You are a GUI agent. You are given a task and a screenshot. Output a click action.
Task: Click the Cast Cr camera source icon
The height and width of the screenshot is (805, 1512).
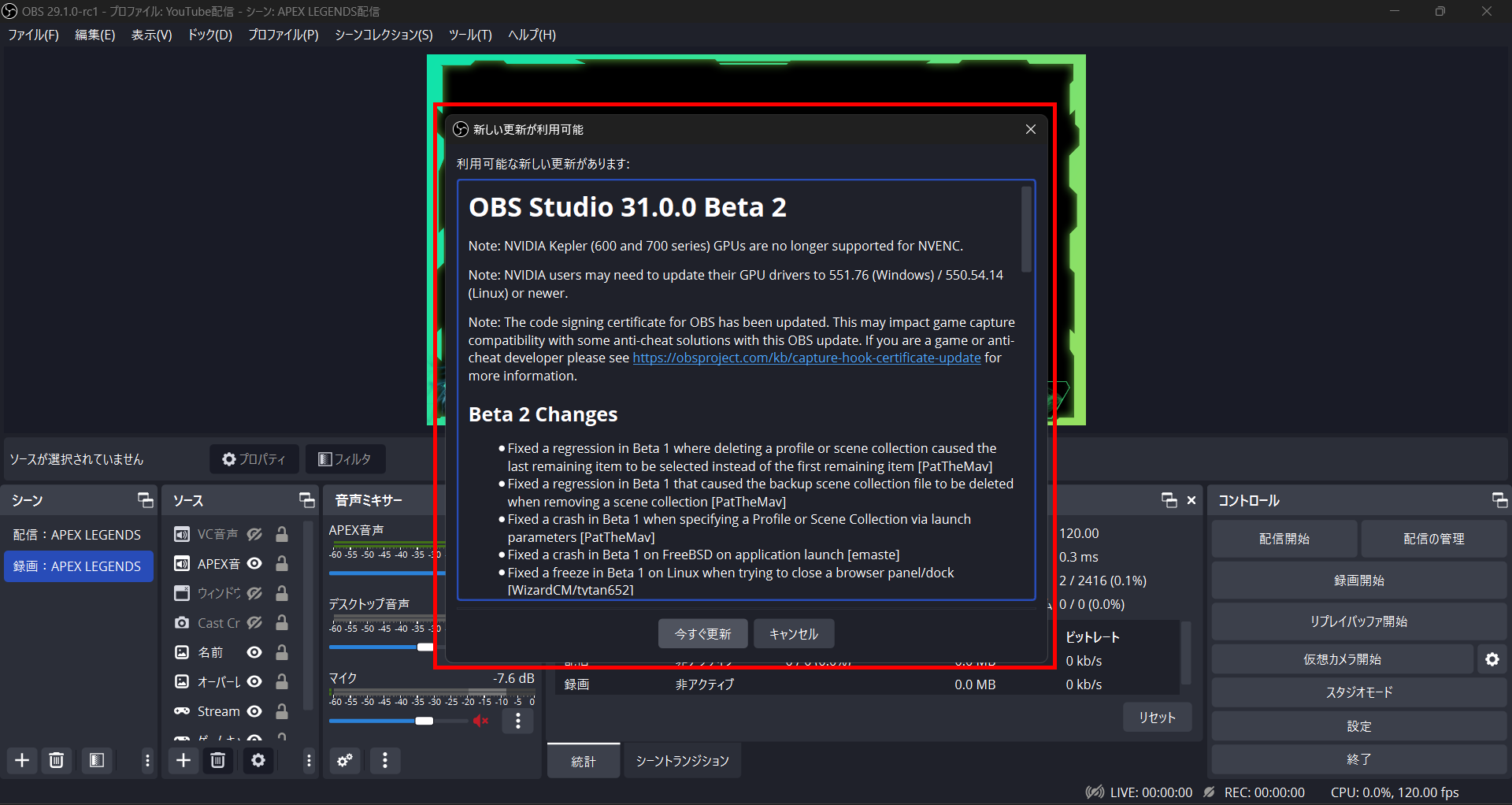point(182,622)
